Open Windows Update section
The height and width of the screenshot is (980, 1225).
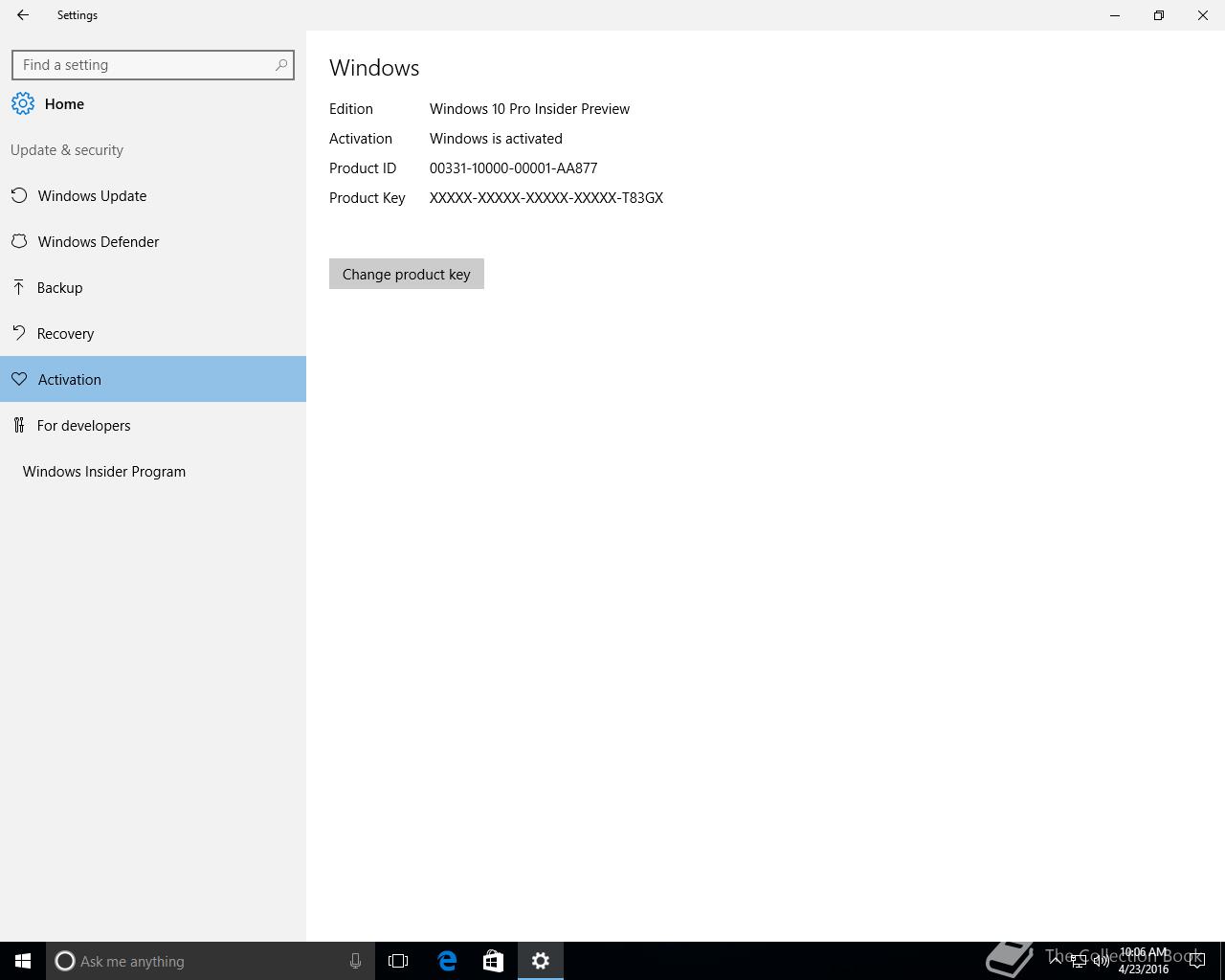153,195
